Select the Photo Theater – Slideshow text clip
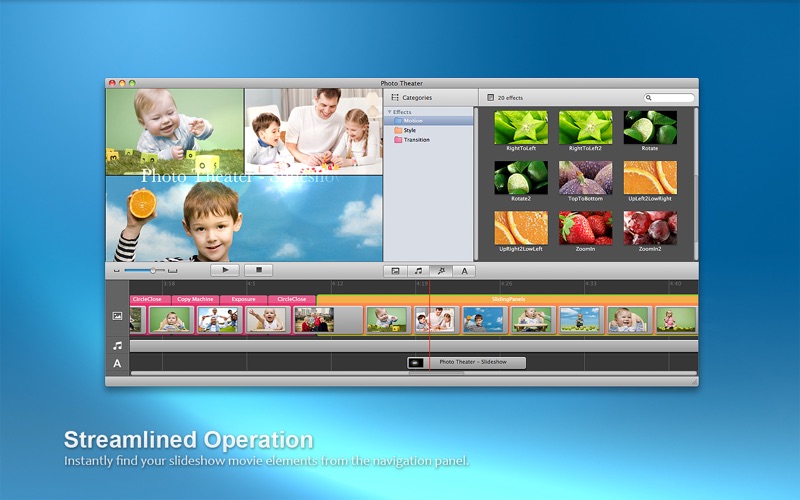 coord(466,362)
